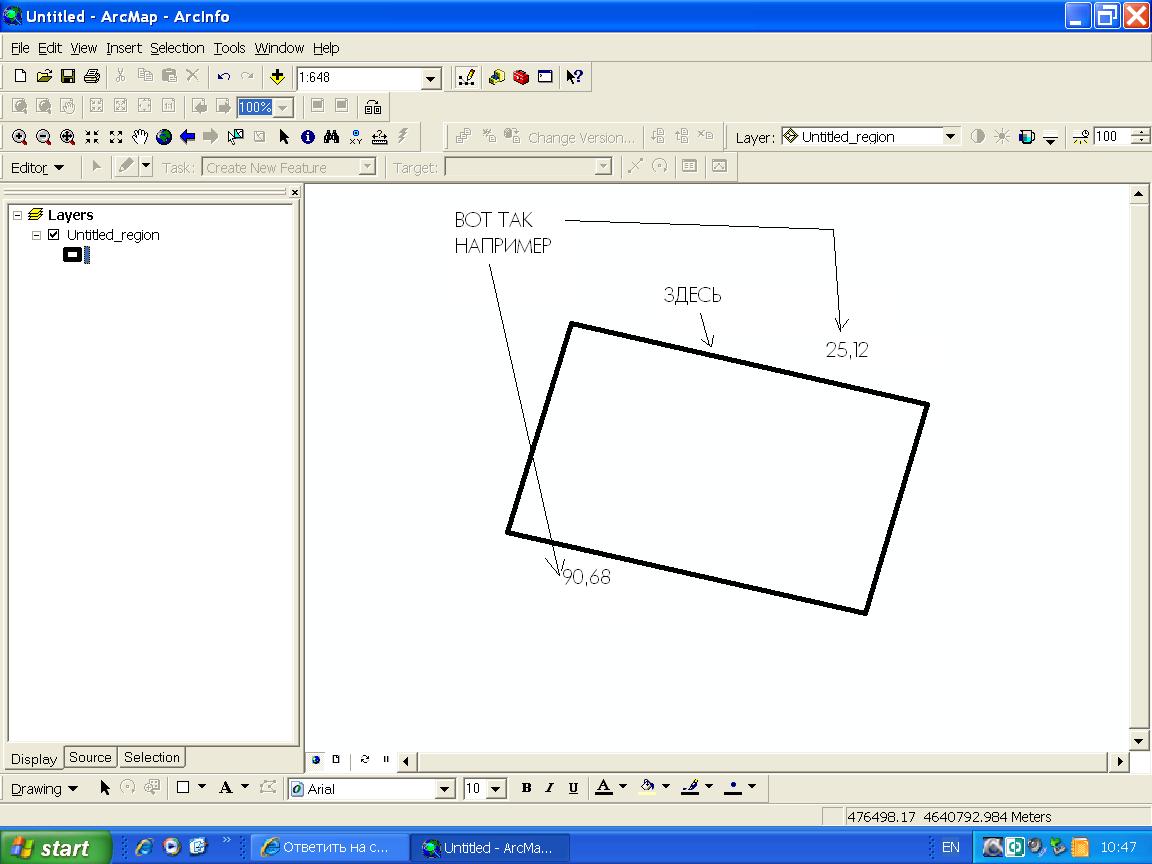
Task: Expand the new rectangle shape dropdown
Action: coord(202,787)
